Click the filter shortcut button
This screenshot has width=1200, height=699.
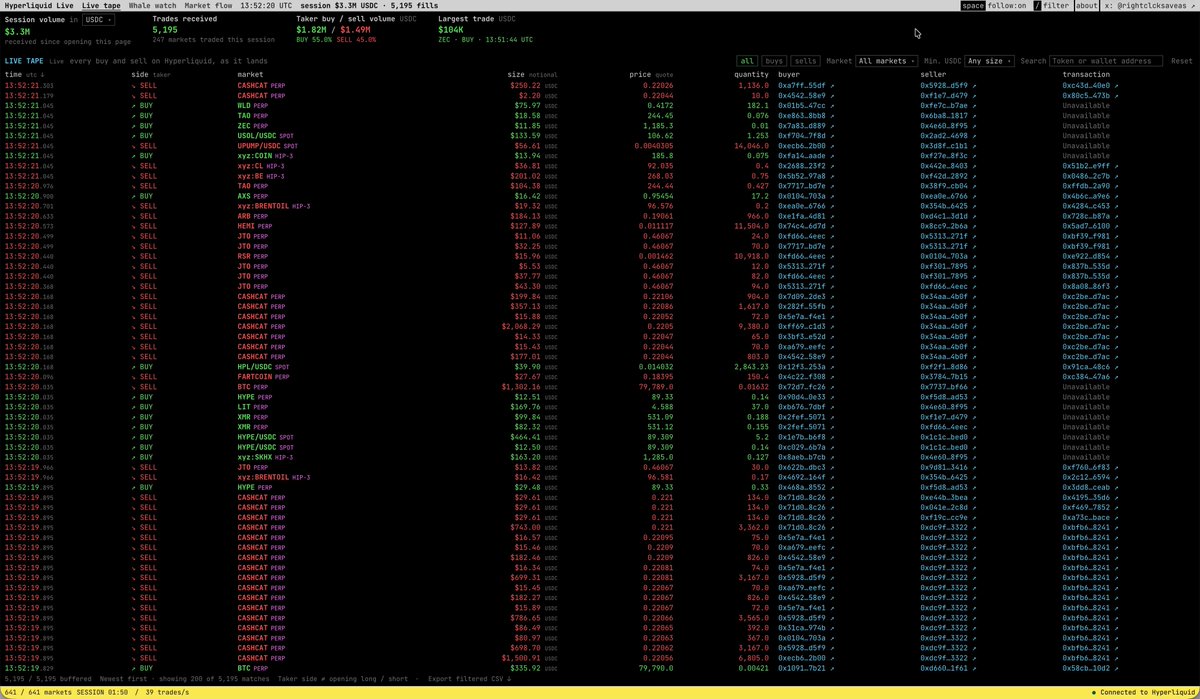pyautogui.click(x=1051, y=6)
